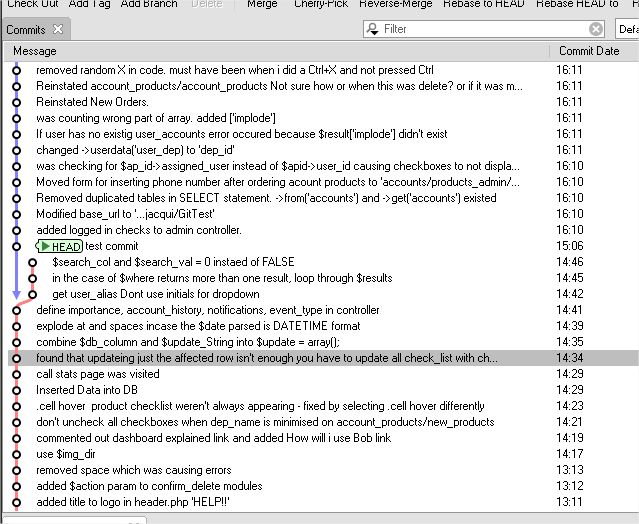
Task: Click the 14:46 commit date cell
Action: pyautogui.click(x=570, y=262)
